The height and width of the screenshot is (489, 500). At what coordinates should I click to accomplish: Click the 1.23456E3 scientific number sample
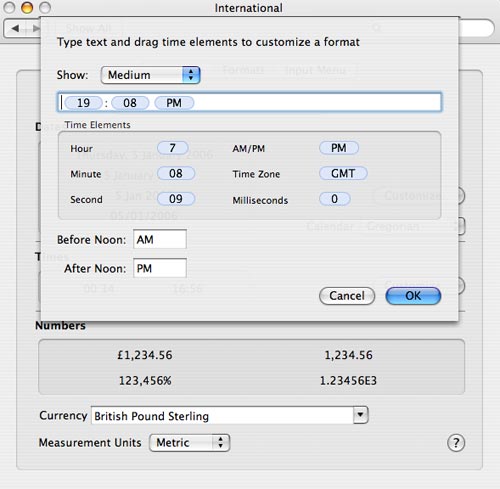(x=348, y=381)
